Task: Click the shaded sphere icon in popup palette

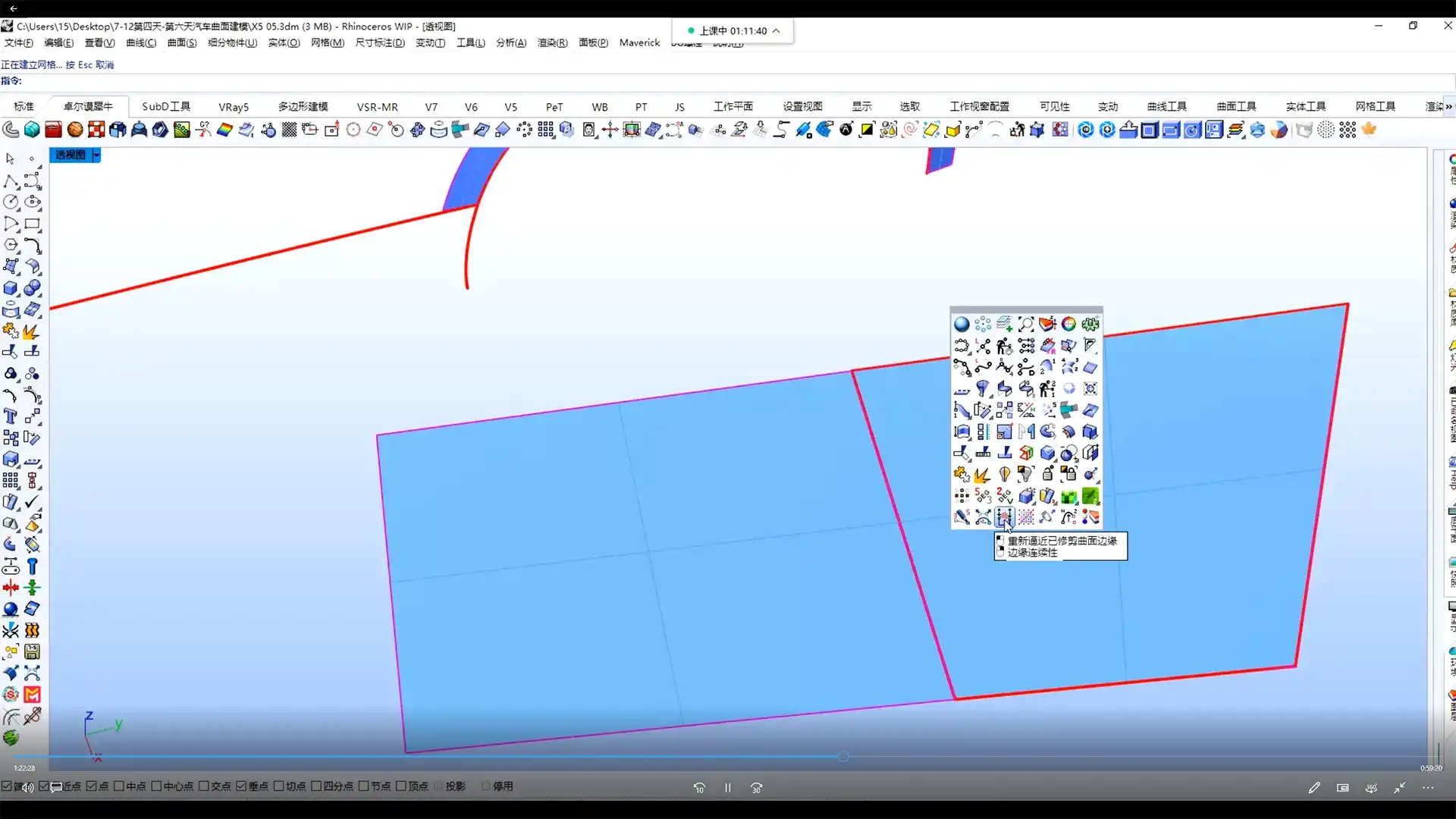Action: [x=962, y=325]
